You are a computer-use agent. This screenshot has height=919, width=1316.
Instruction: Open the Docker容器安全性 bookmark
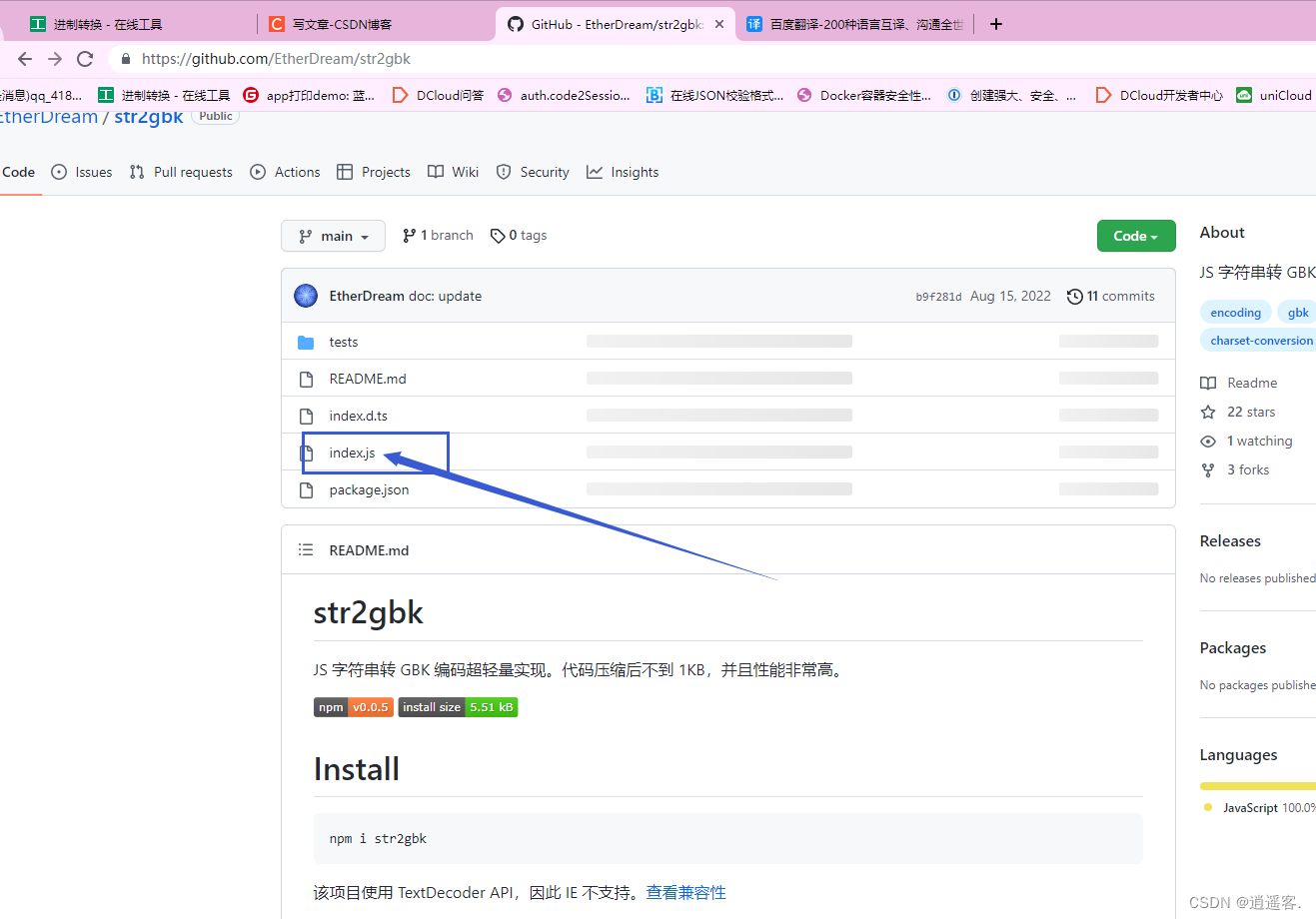[x=863, y=95]
